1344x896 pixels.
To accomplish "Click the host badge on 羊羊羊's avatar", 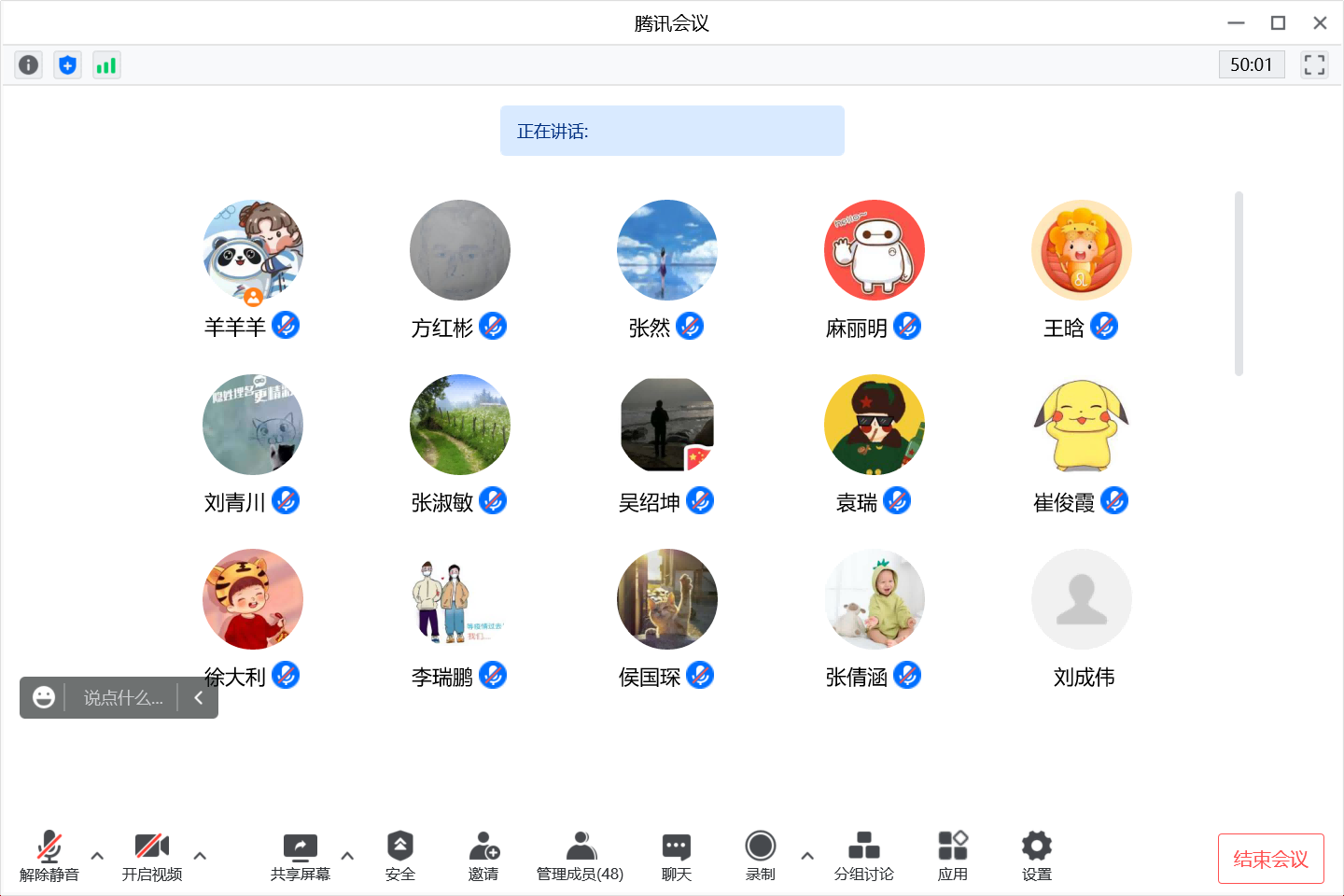I will [x=253, y=297].
